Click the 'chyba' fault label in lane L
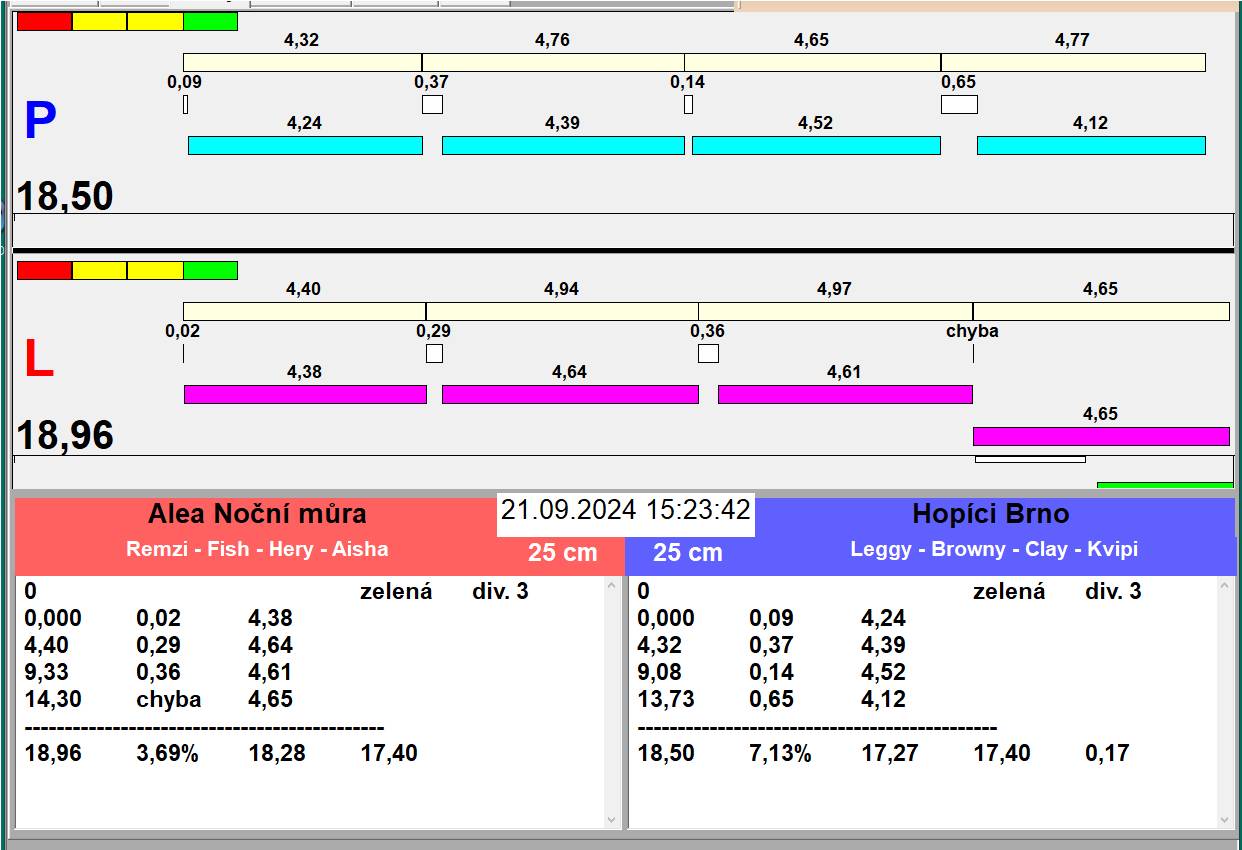This screenshot has height=850, width=1242. click(x=972, y=331)
